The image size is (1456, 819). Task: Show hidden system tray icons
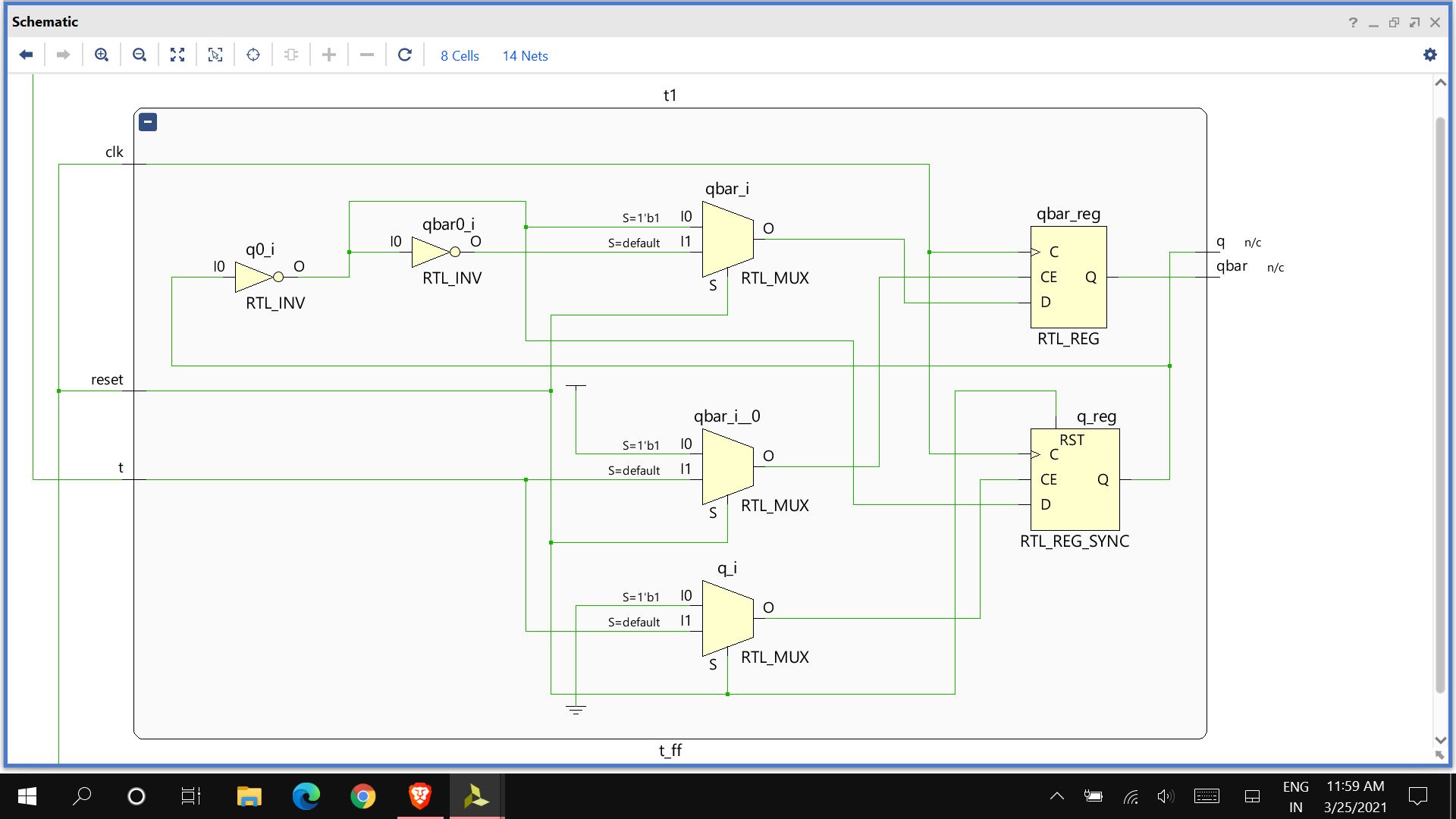coord(1056,796)
